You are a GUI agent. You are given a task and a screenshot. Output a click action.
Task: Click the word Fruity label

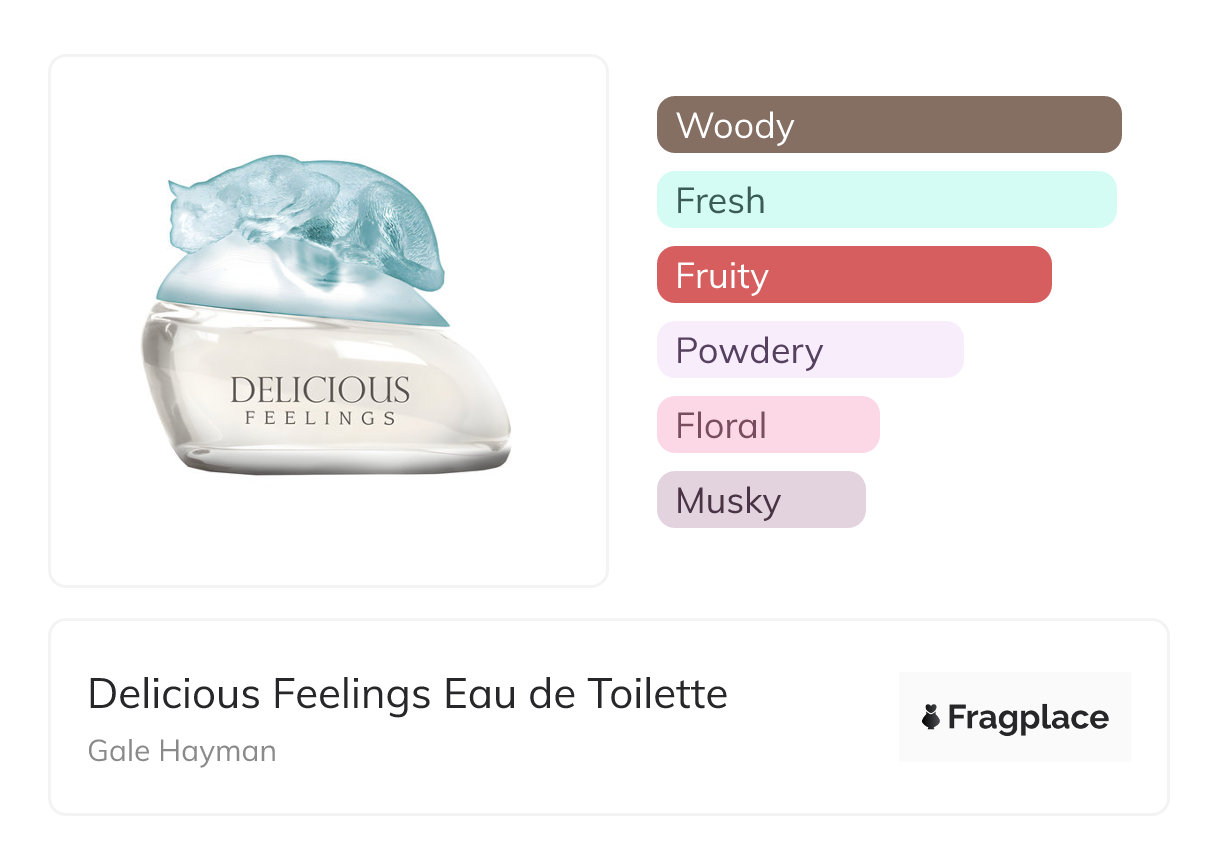click(x=722, y=276)
